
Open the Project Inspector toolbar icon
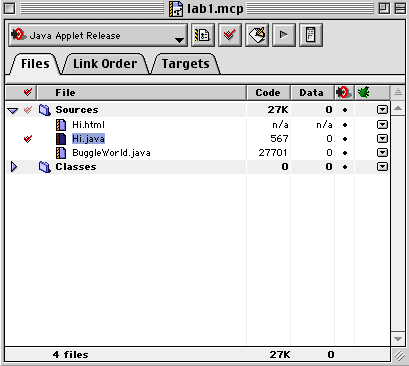pos(311,35)
